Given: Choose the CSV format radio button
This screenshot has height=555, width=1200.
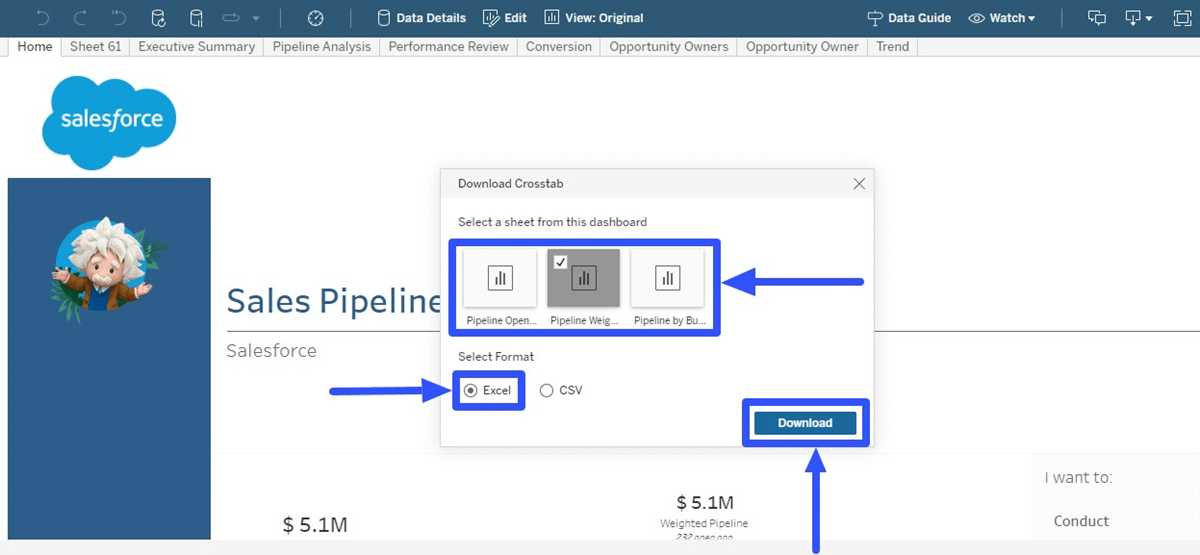Looking at the screenshot, I should [x=546, y=391].
